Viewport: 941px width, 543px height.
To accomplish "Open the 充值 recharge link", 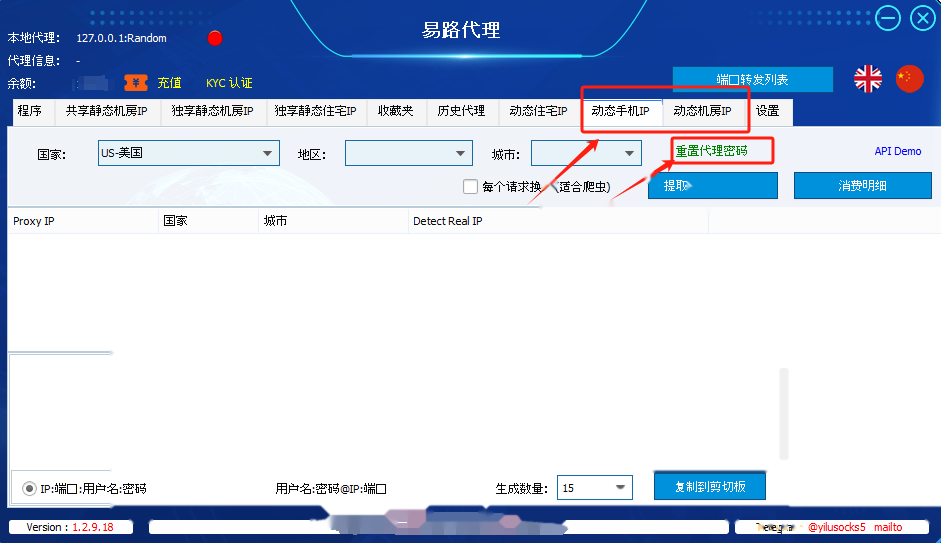I will (169, 83).
